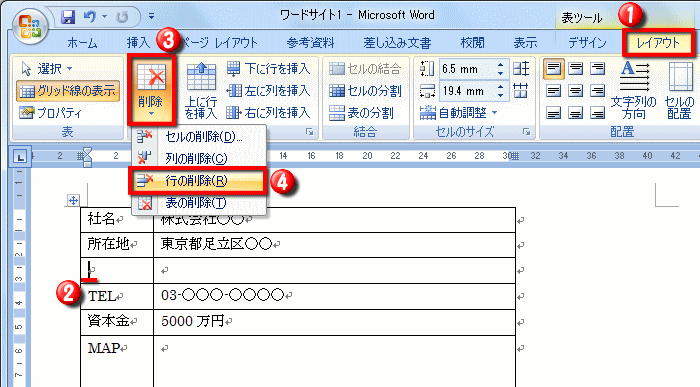Switch to the 挿入 ribbon tab
Viewport: 700px width, 387px height.
(x=138, y=43)
